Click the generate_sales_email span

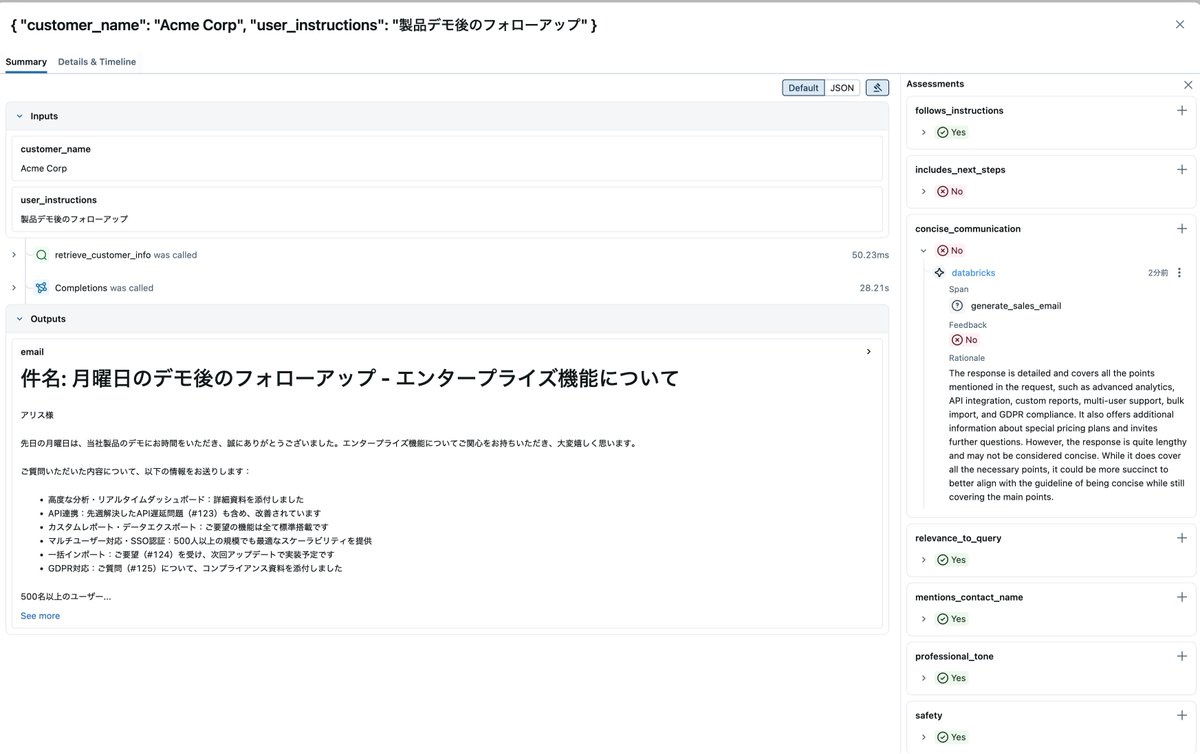[1016, 306]
